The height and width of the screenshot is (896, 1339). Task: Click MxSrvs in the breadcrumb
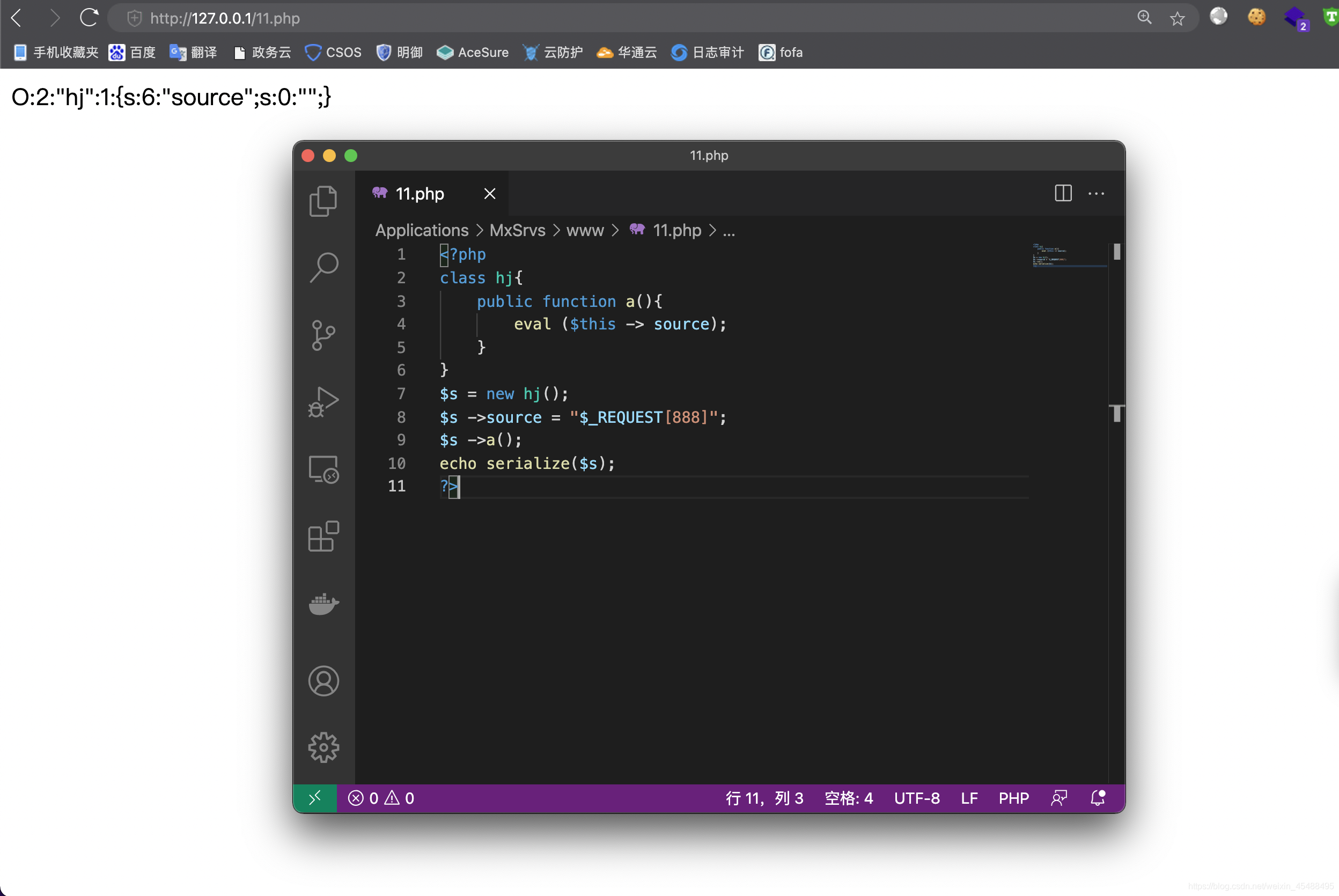pyautogui.click(x=518, y=230)
